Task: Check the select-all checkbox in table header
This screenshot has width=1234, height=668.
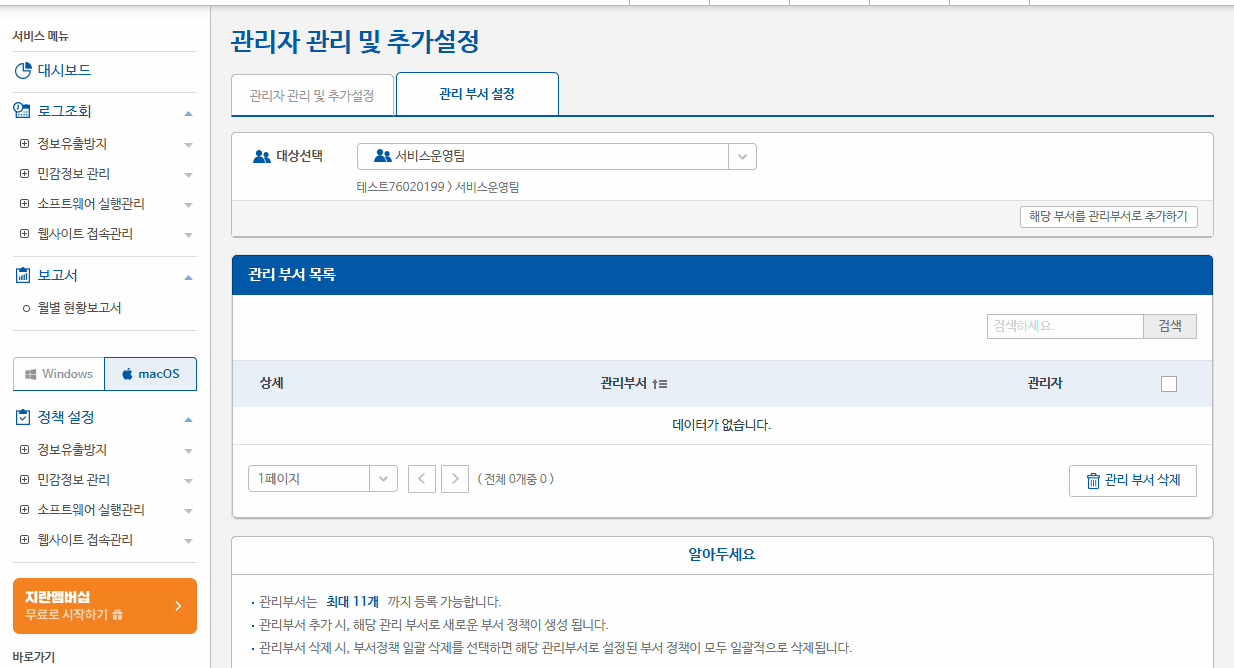Action: tap(1169, 383)
